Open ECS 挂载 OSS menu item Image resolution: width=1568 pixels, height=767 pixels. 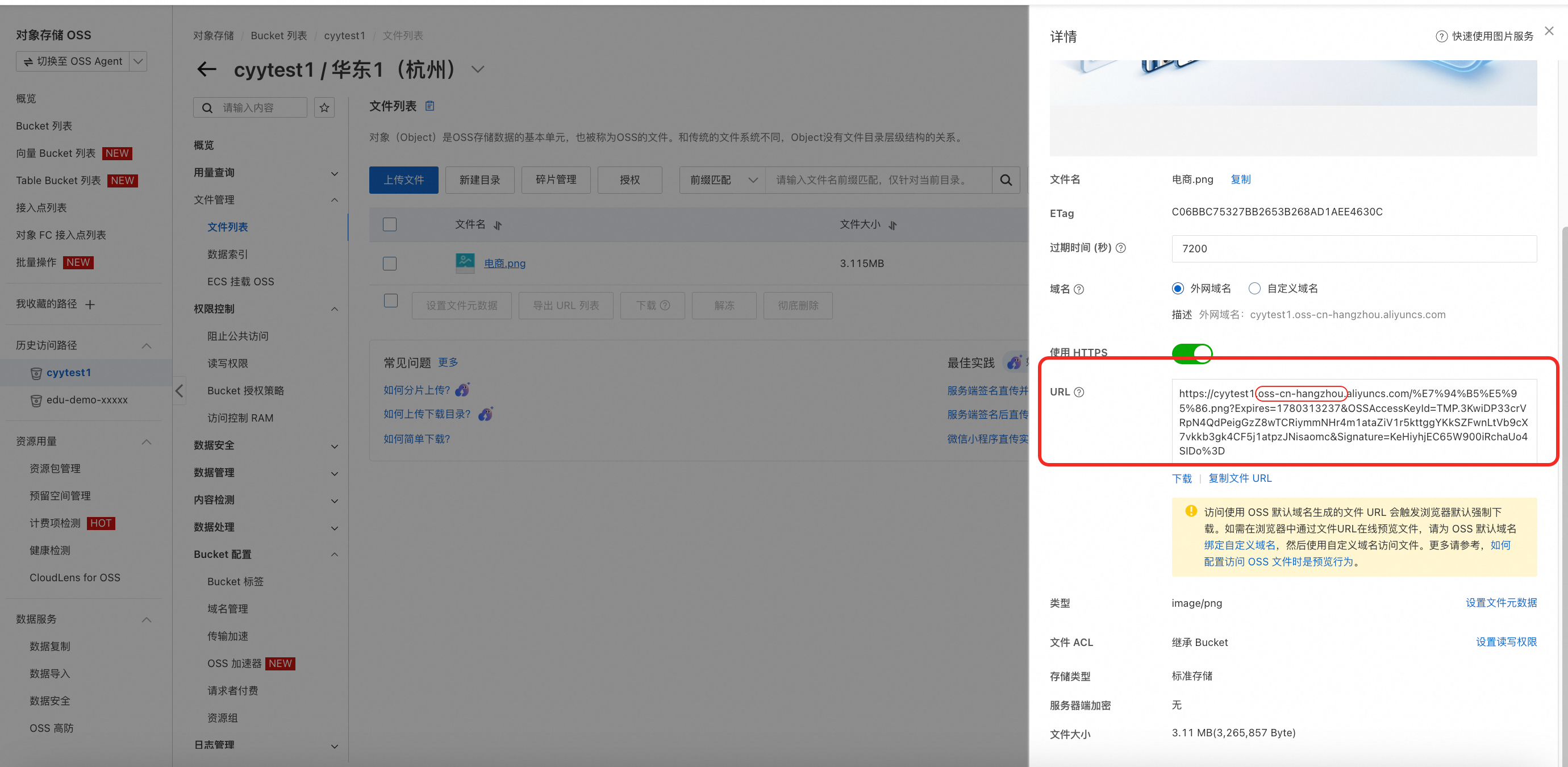[240, 282]
